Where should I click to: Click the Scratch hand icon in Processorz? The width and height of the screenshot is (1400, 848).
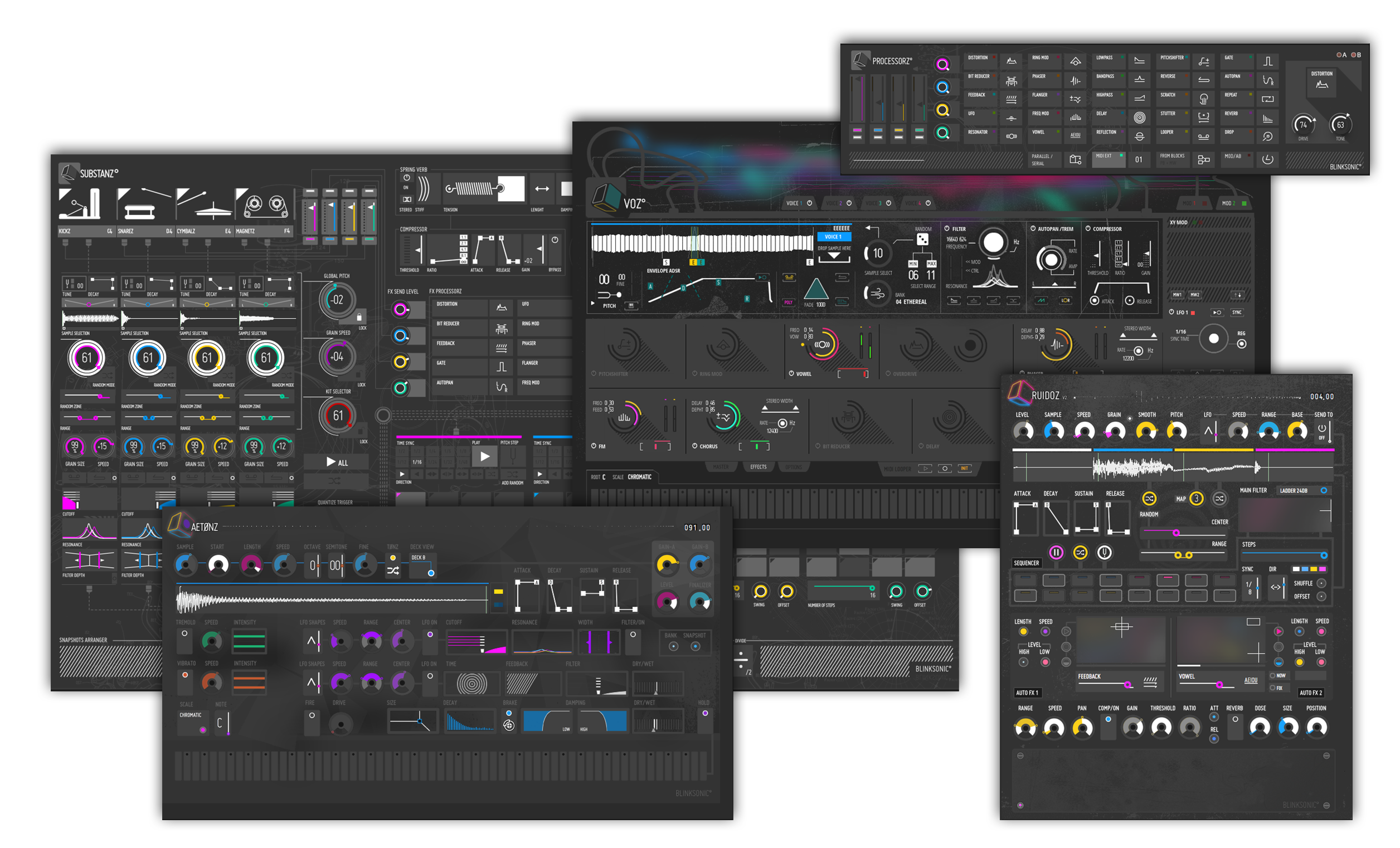1203,99
